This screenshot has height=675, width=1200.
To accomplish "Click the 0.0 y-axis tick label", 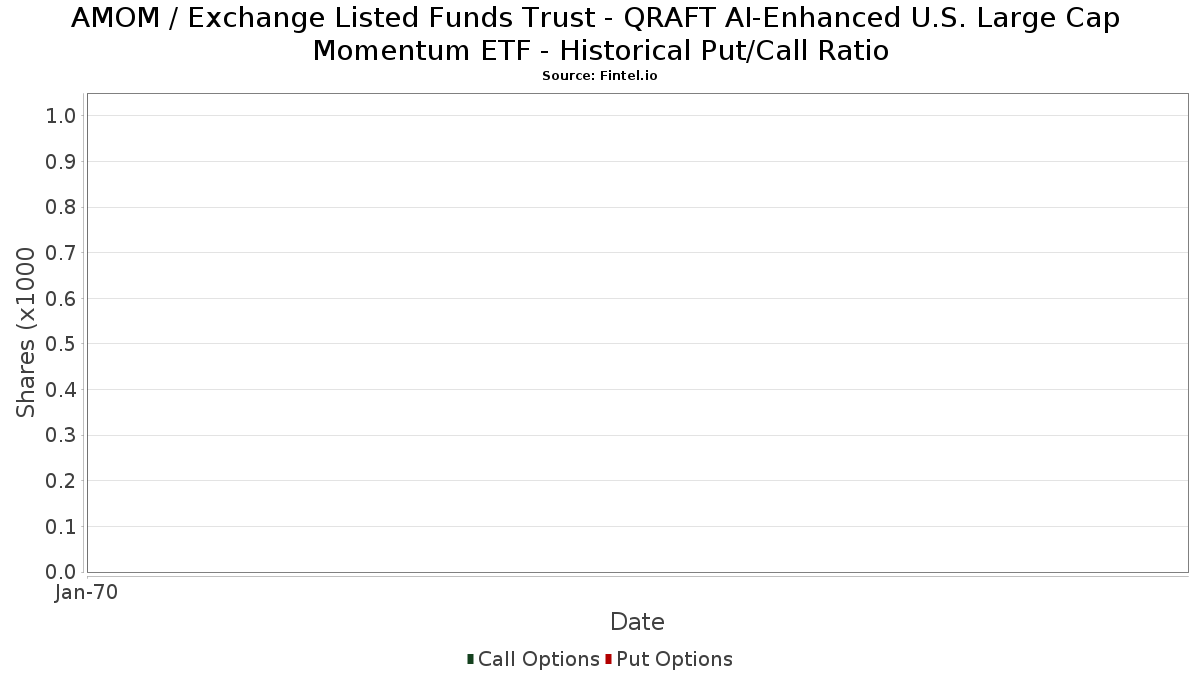I will (x=61, y=572).
